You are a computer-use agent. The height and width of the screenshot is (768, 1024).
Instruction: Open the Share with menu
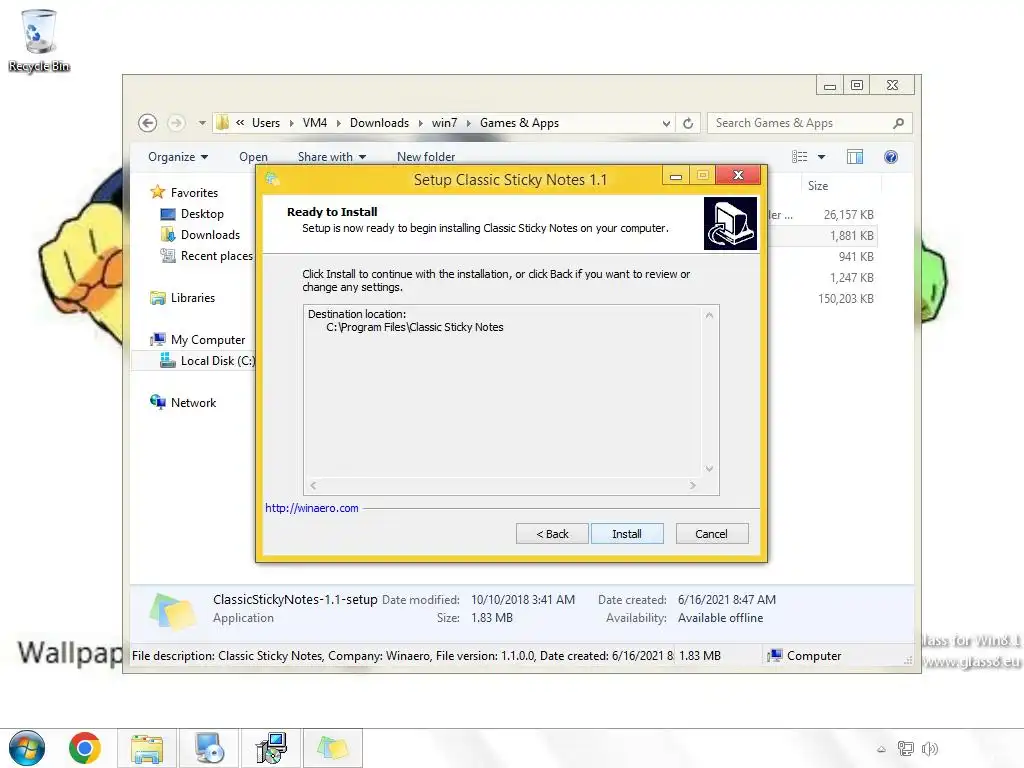(332, 157)
